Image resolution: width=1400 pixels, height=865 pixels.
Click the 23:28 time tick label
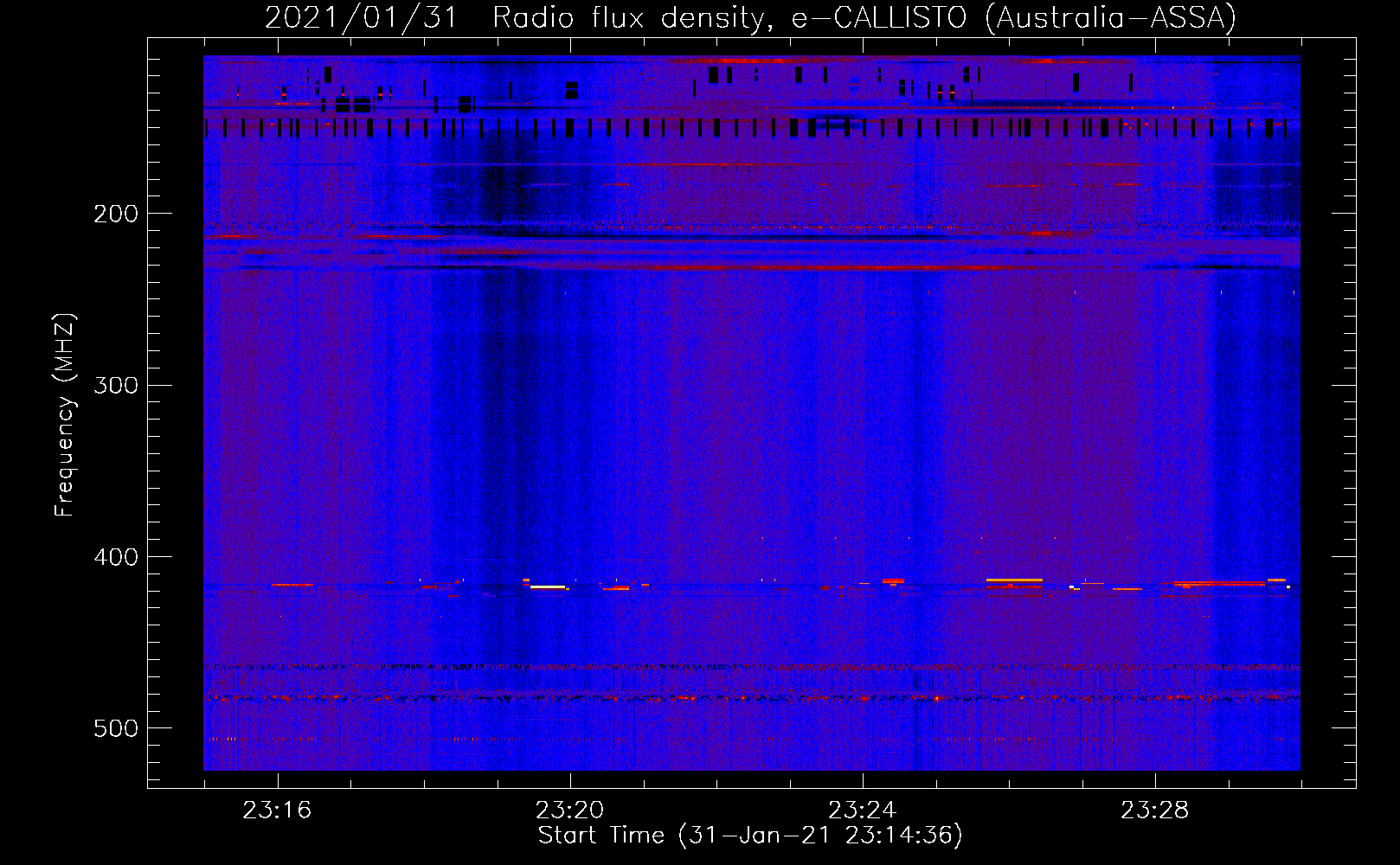[x=1155, y=810]
